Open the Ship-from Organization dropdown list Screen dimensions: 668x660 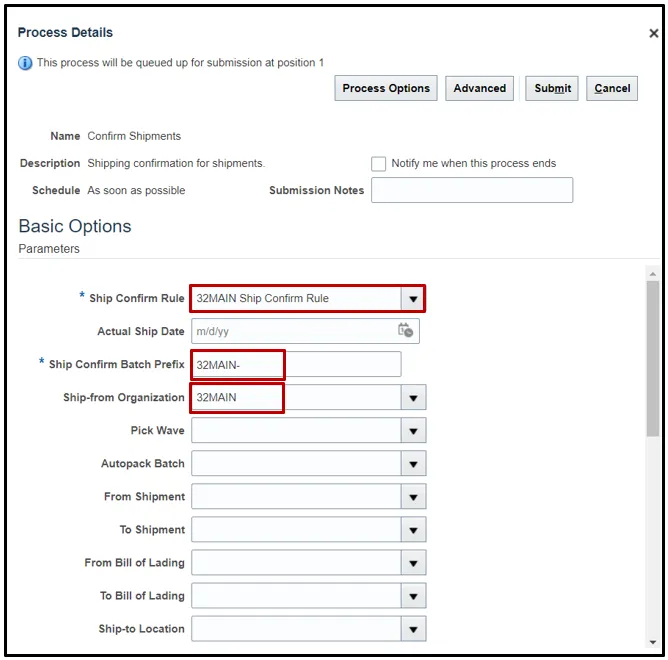point(413,398)
